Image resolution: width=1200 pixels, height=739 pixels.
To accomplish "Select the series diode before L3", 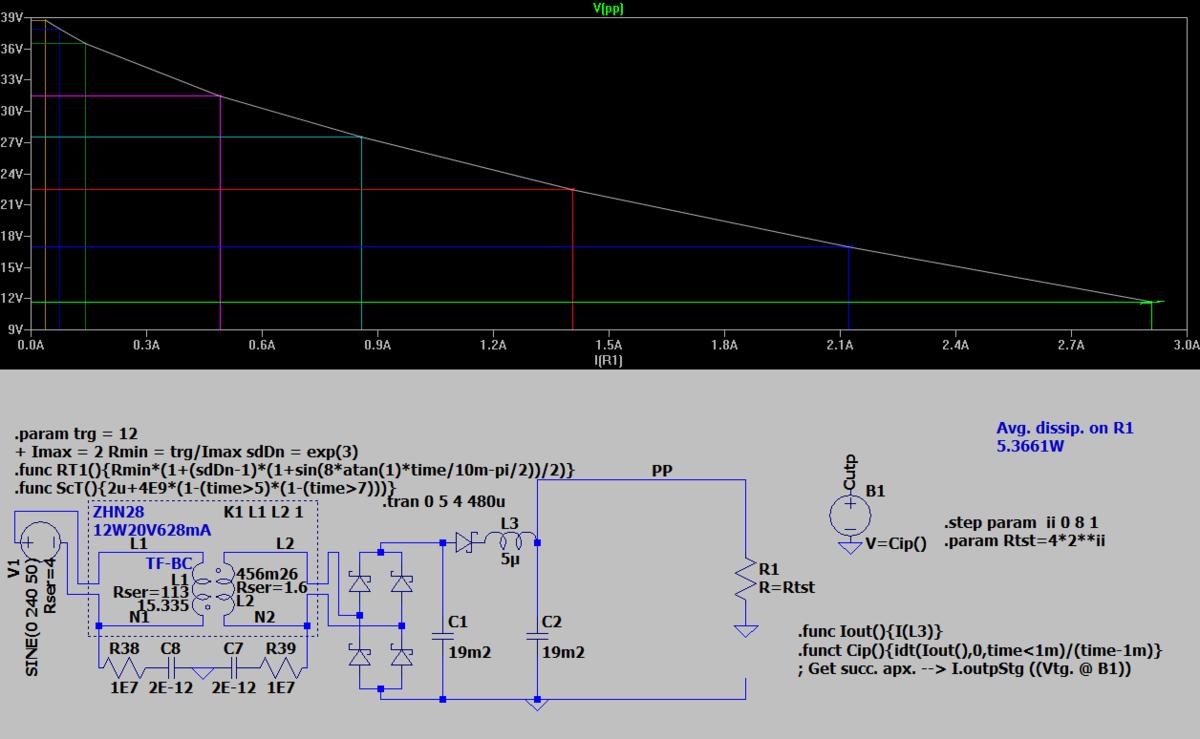I will 463,543.
